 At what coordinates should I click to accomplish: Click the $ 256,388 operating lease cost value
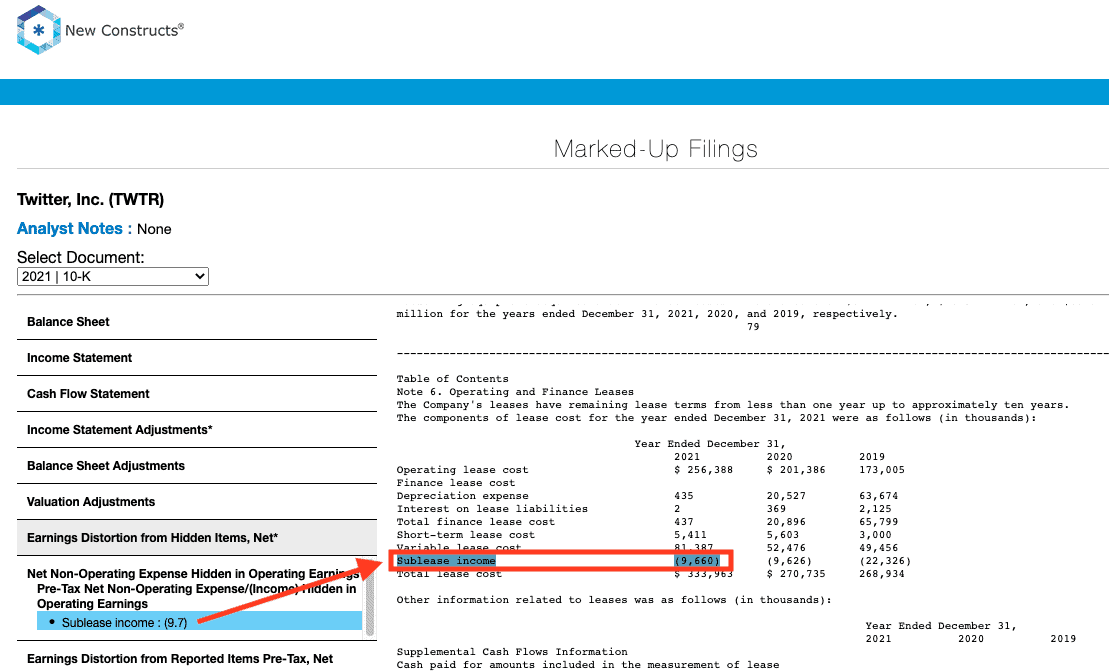click(x=703, y=469)
